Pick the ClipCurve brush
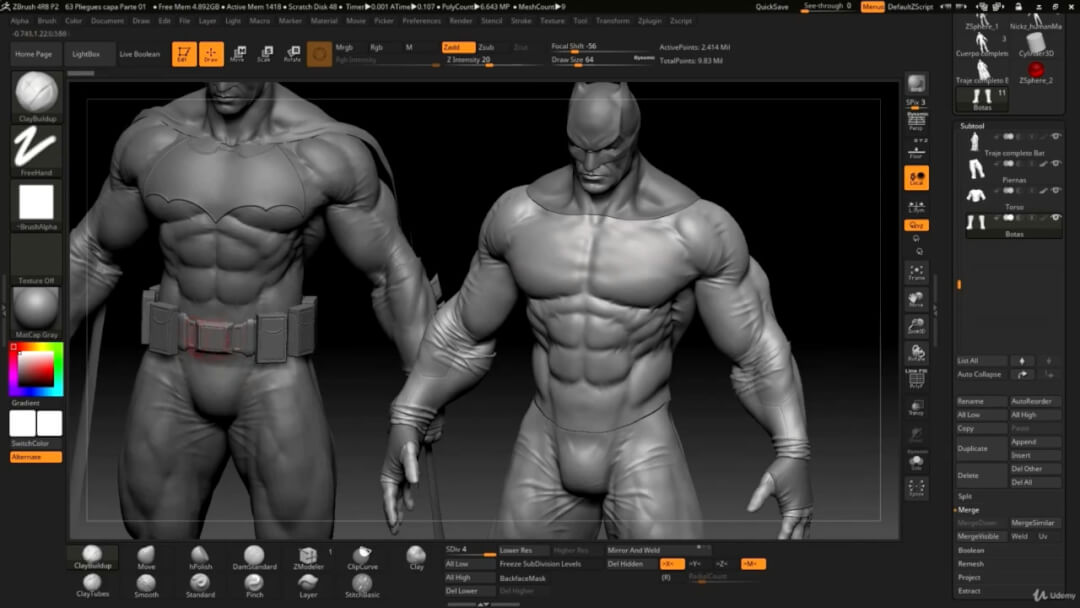The height and width of the screenshot is (608, 1080). (362, 557)
